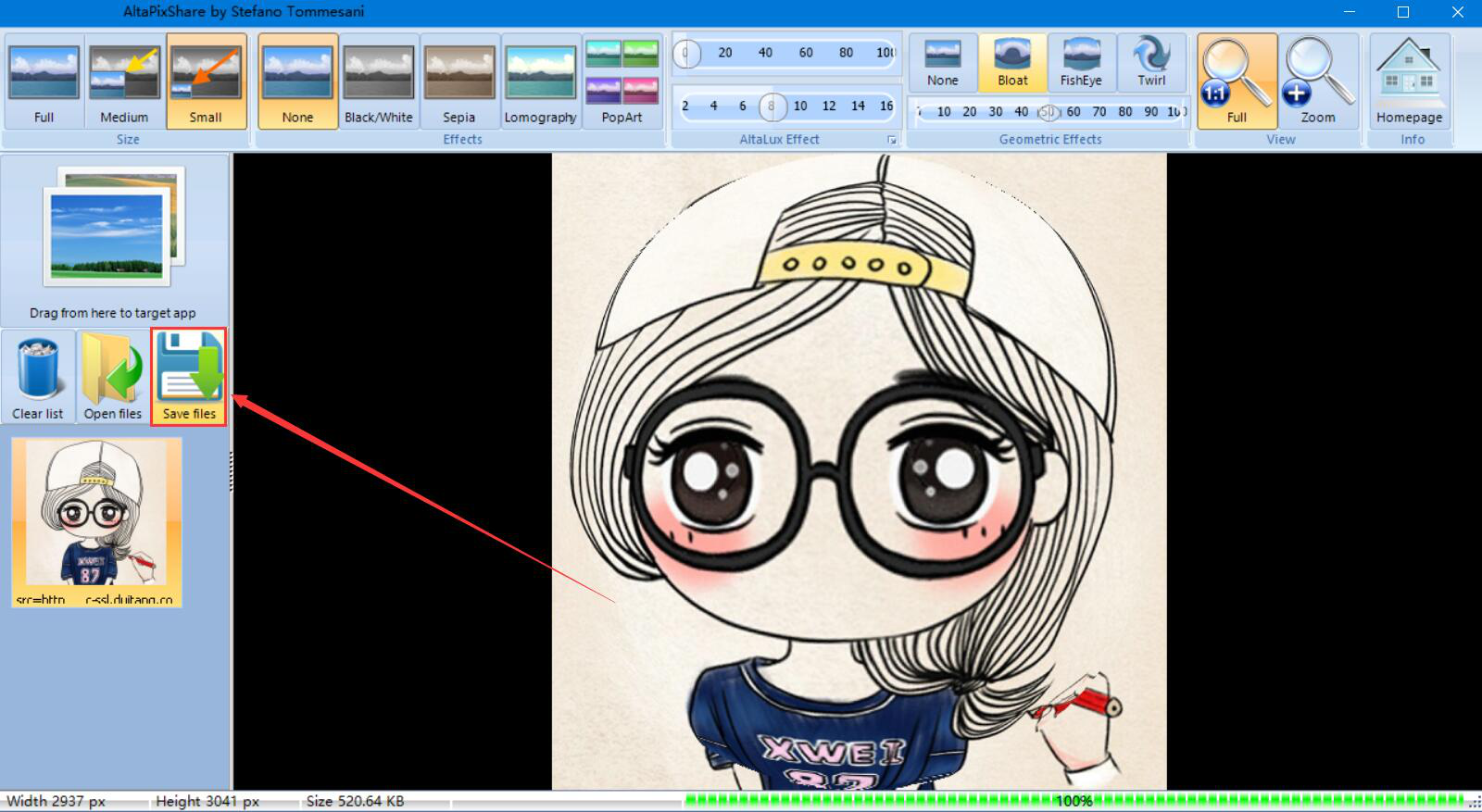Image resolution: width=1482 pixels, height=812 pixels.
Task: Select the Small size option
Action: click(206, 81)
